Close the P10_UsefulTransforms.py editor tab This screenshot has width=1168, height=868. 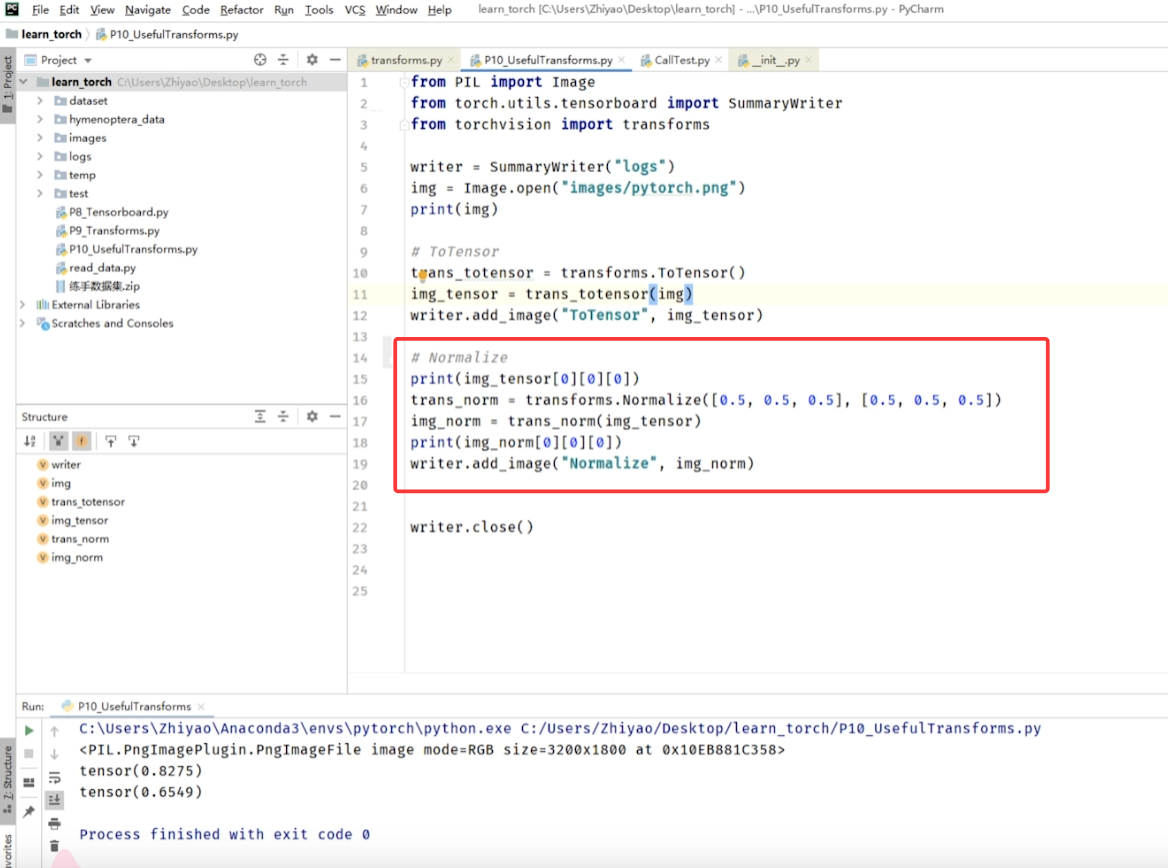[x=622, y=60]
